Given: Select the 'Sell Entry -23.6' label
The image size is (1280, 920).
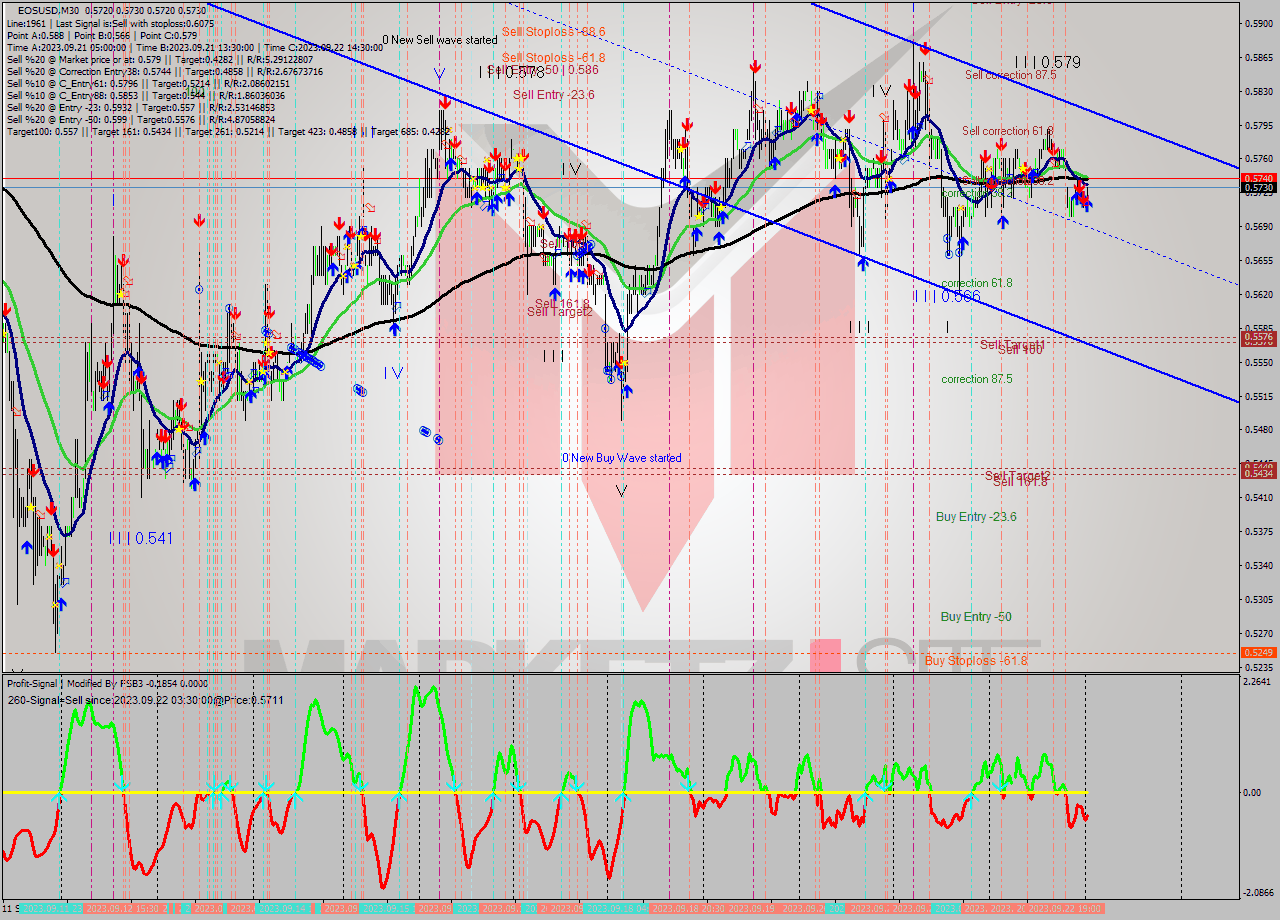Looking at the screenshot, I should (x=553, y=95).
